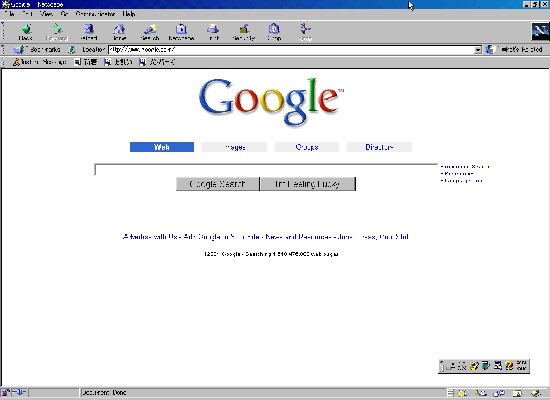This screenshot has height=400, width=550.
Task: Open the What's Related menu
Action: point(514,49)
